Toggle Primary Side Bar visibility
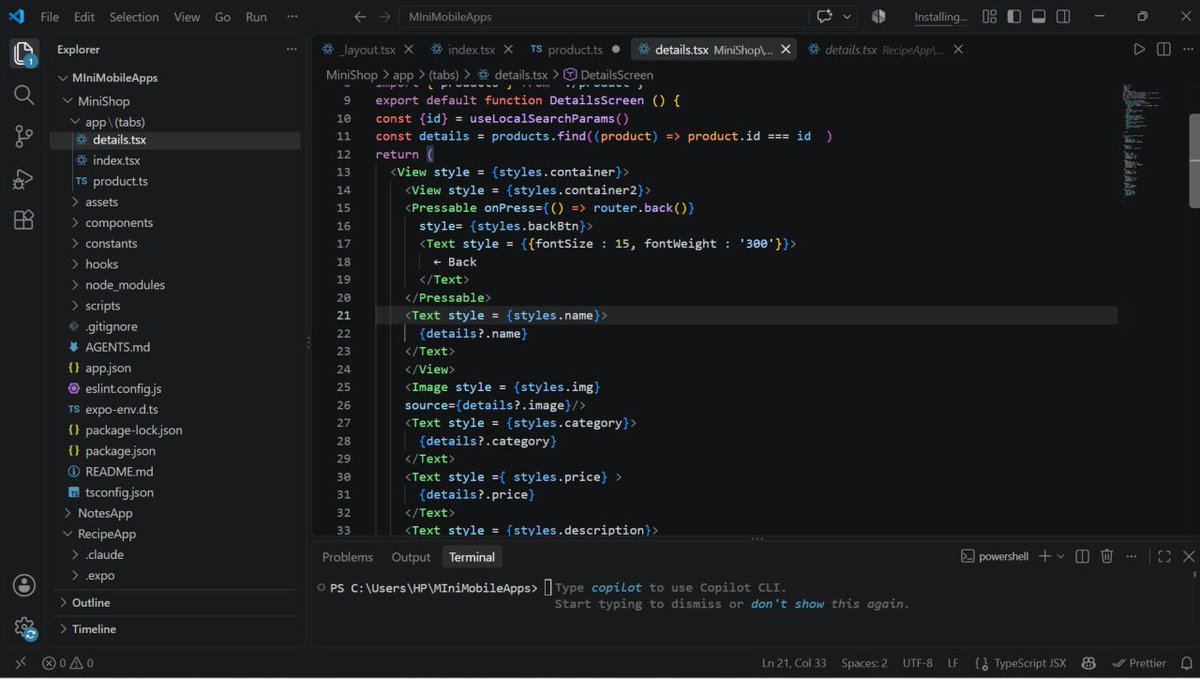 (1014, 17)
